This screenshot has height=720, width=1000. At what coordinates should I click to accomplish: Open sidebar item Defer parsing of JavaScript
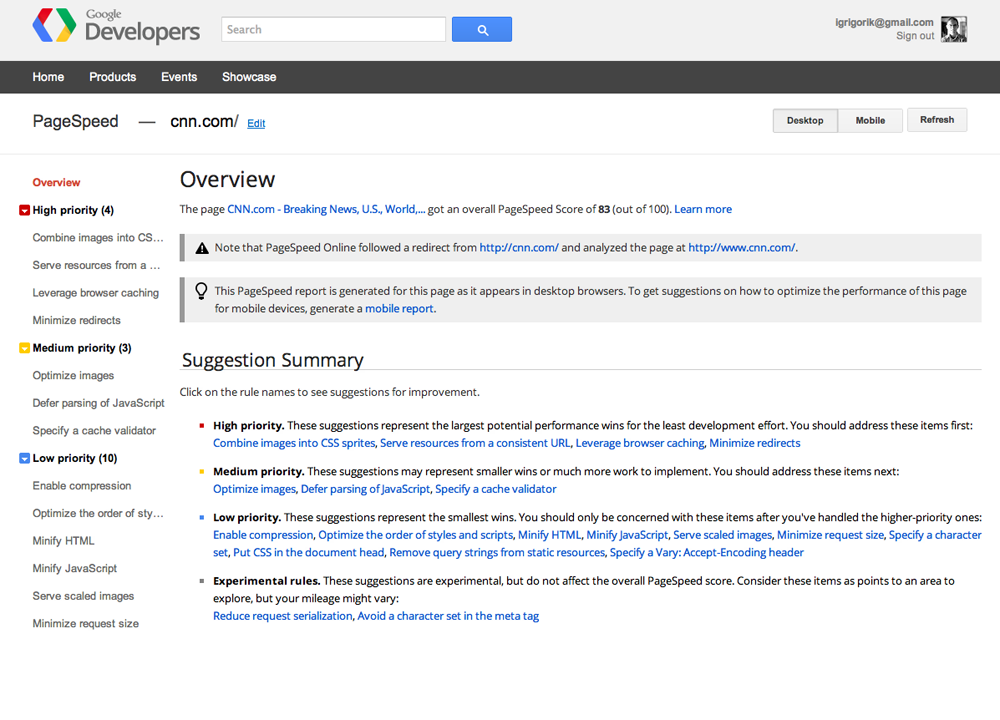98,403
